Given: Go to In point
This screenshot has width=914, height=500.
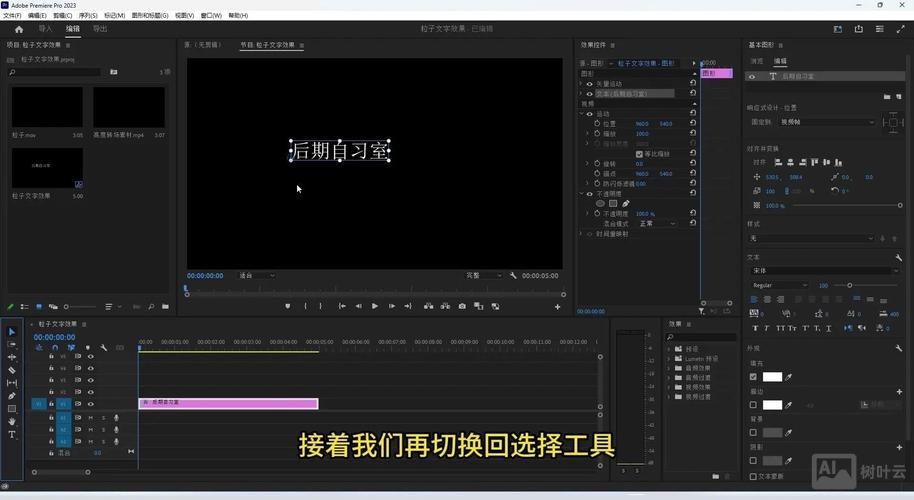Looking at the screenshot, I should click(x=342, y=306).
